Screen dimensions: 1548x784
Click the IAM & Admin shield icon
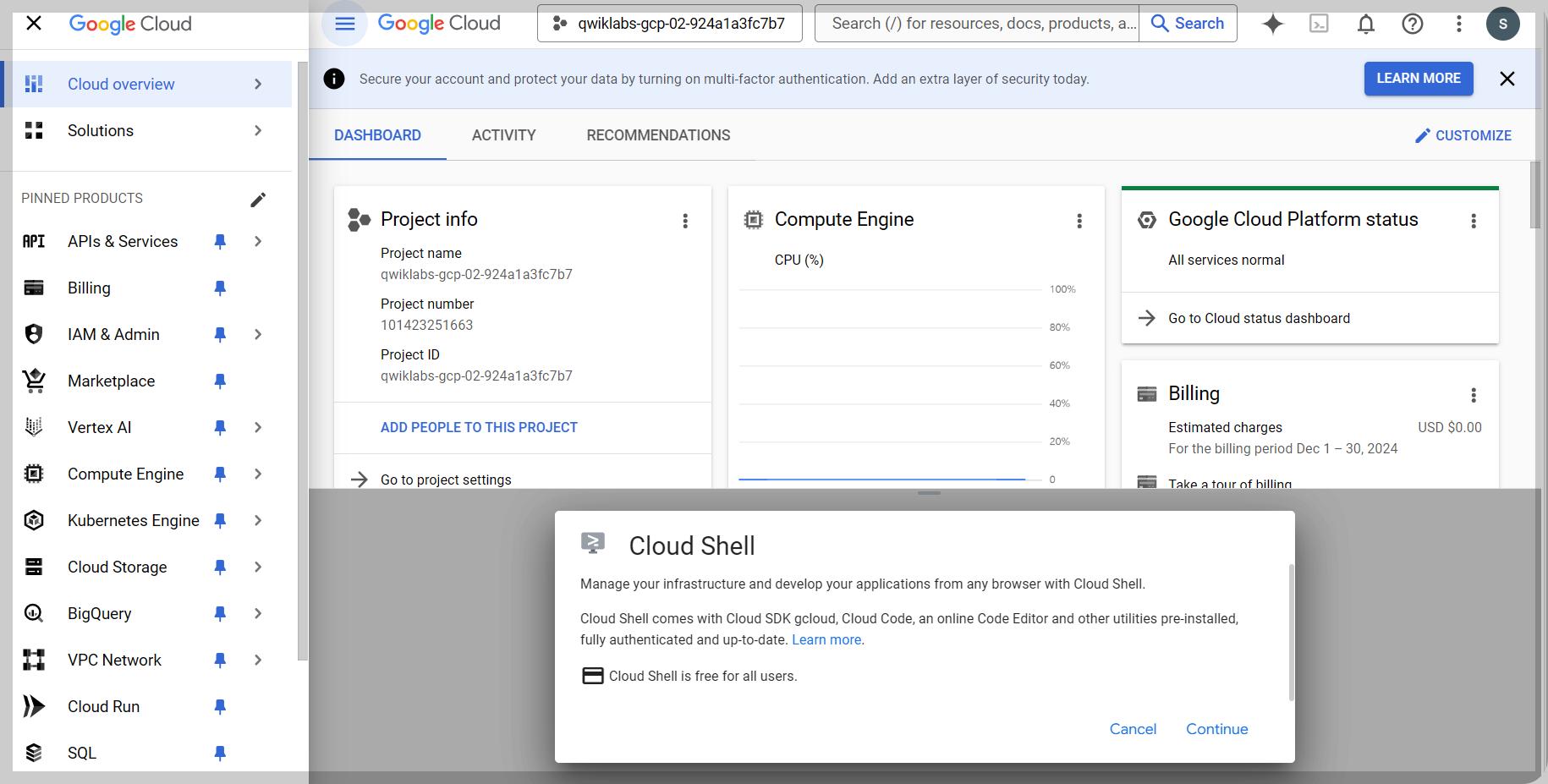click(x=34, y=334)
